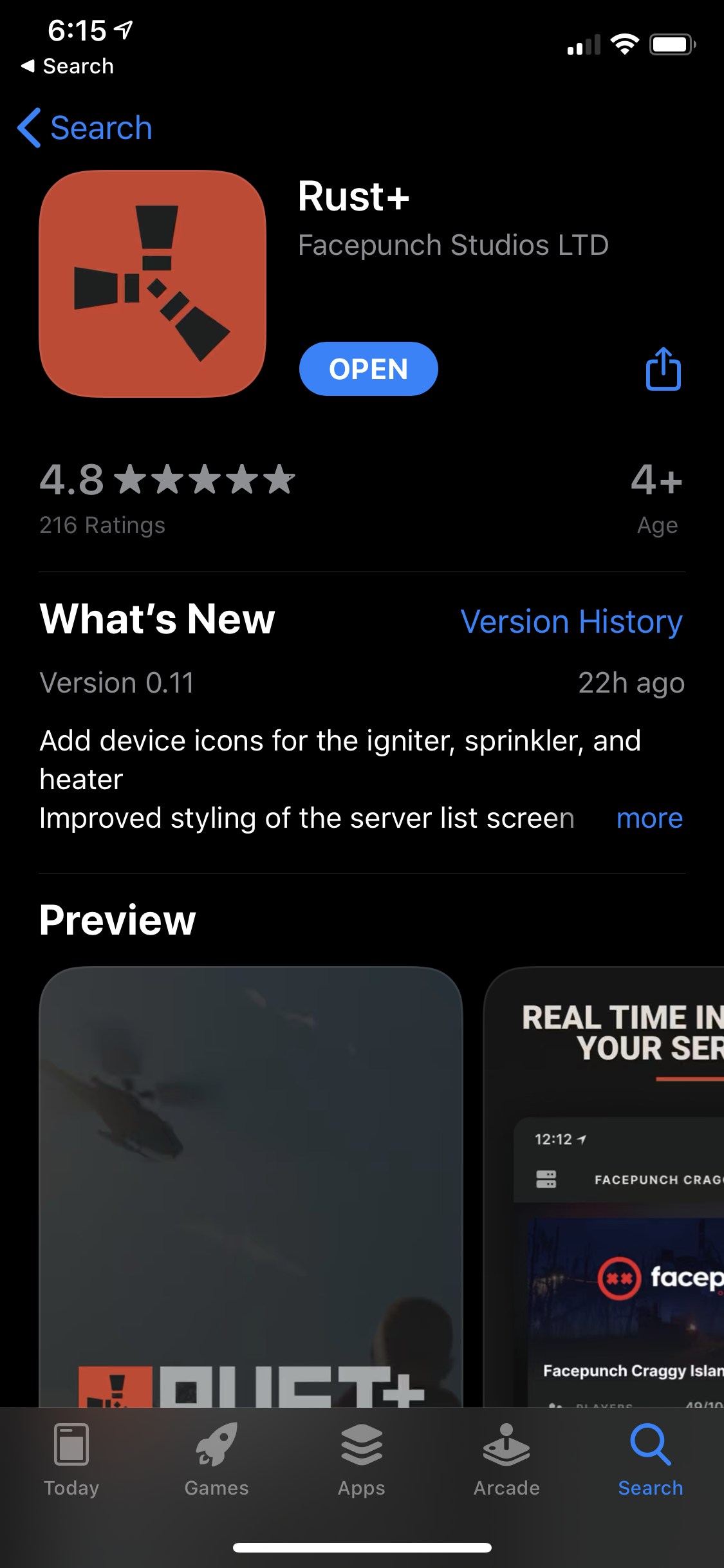Viewport: 724px width, 1568px height.
Task: Select the Search tab magnifier icon
Action: [650, 1444]
